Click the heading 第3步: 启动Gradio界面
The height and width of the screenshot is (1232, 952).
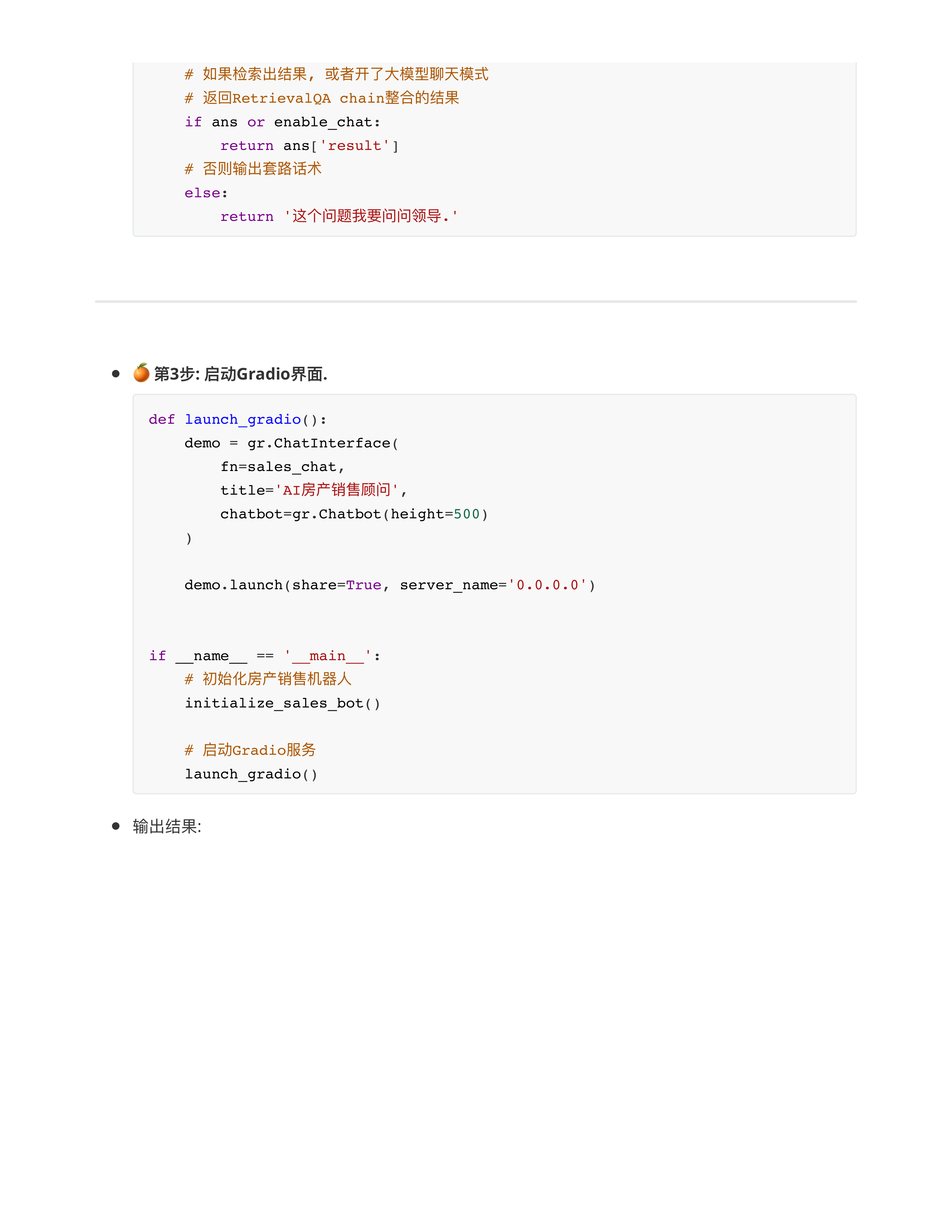pyautogui.click(x=241, y=374)
